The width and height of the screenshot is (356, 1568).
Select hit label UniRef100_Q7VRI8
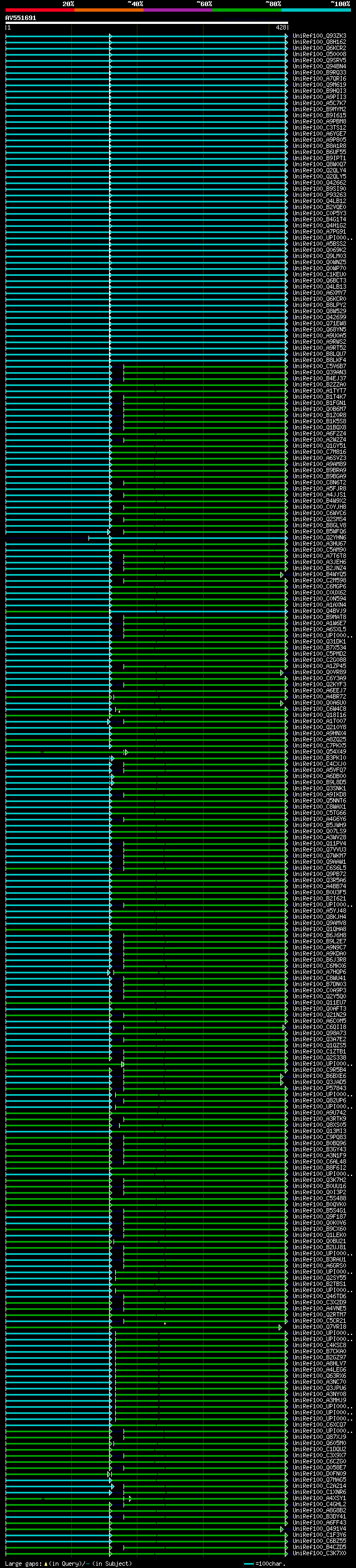point(319,1327)
